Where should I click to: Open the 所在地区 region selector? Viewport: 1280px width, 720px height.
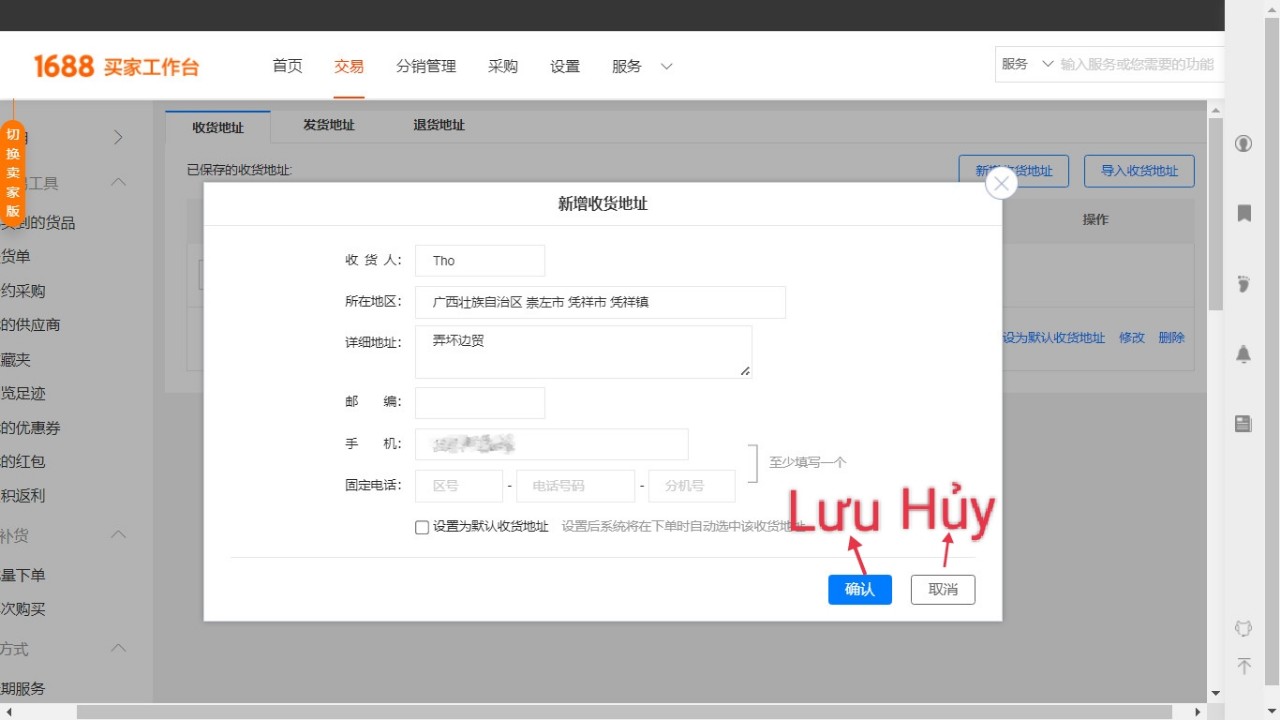click(x=600, y=302)
